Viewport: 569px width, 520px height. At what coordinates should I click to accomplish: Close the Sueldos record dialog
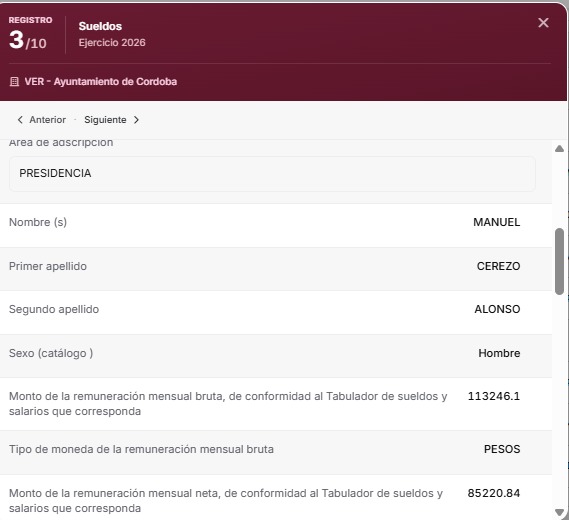coord(543,23)
